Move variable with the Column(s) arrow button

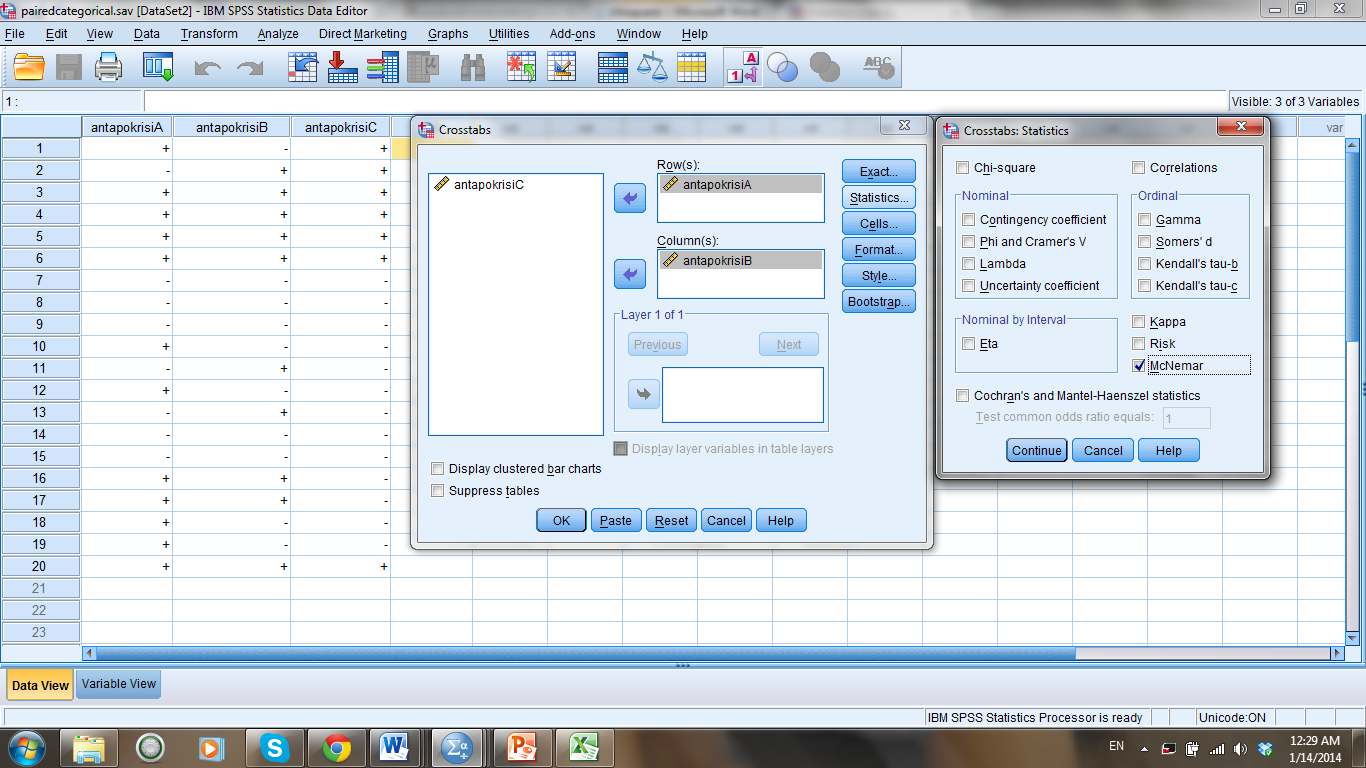pyautogui.click(x=630, y=273)
